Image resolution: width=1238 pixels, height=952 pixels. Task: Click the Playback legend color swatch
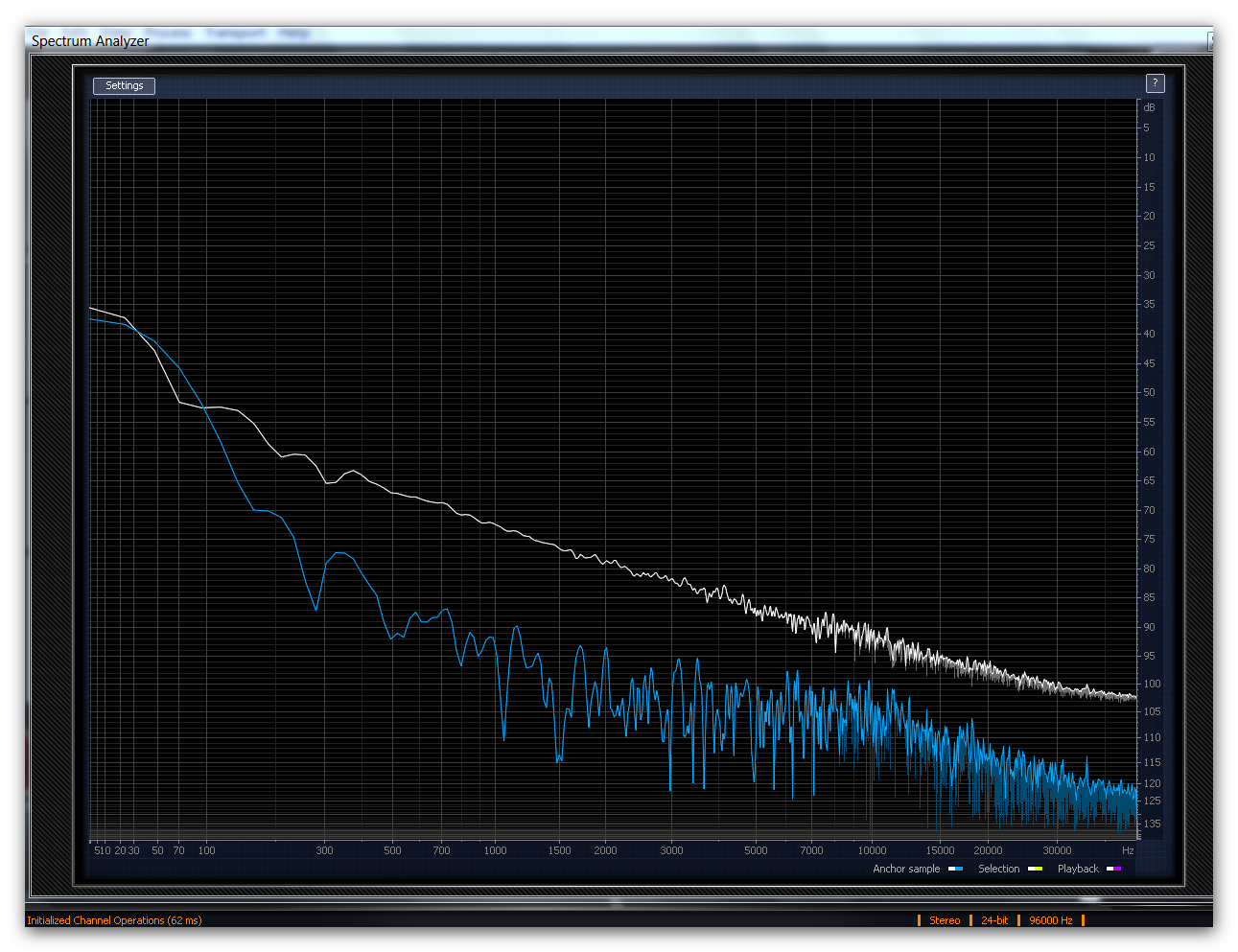coord(1113,869)
